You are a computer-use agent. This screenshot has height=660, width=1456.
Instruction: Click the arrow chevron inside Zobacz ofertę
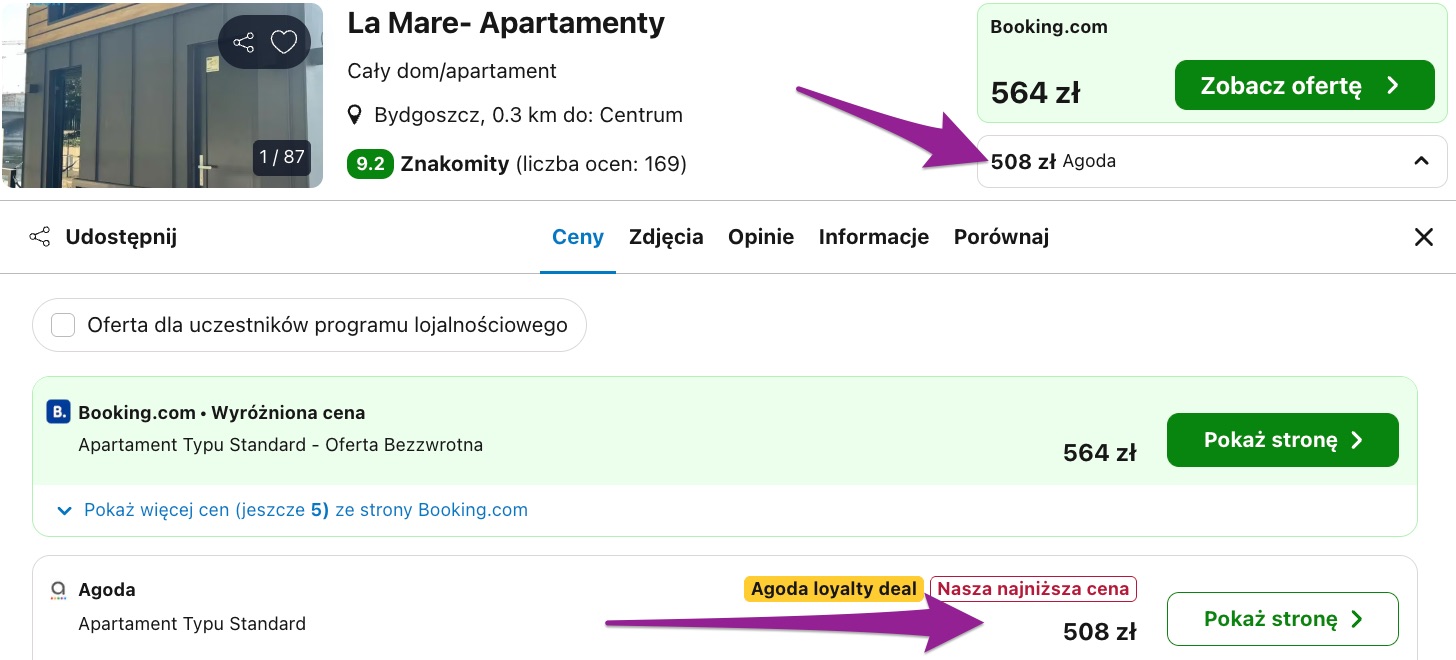point(1394,85)
